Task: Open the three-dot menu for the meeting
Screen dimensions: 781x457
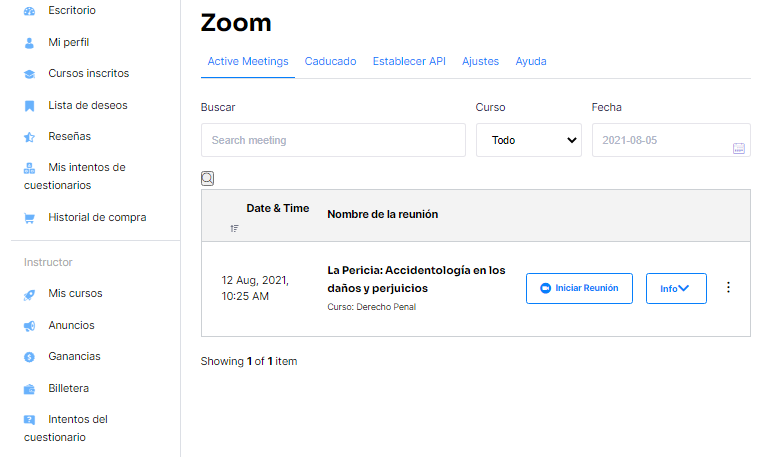Action: click(x=728, y=287)
